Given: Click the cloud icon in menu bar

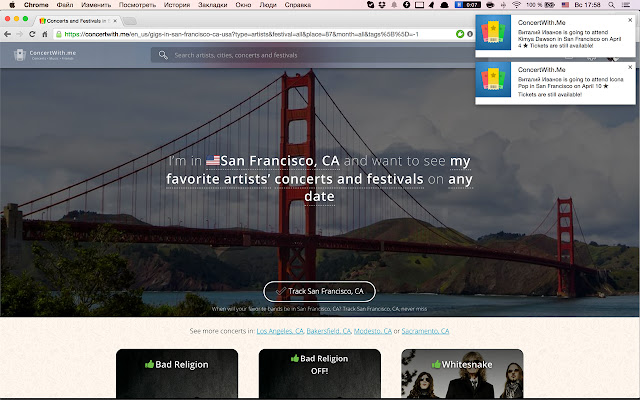Looking at the screenshot, I should [444, 5].
